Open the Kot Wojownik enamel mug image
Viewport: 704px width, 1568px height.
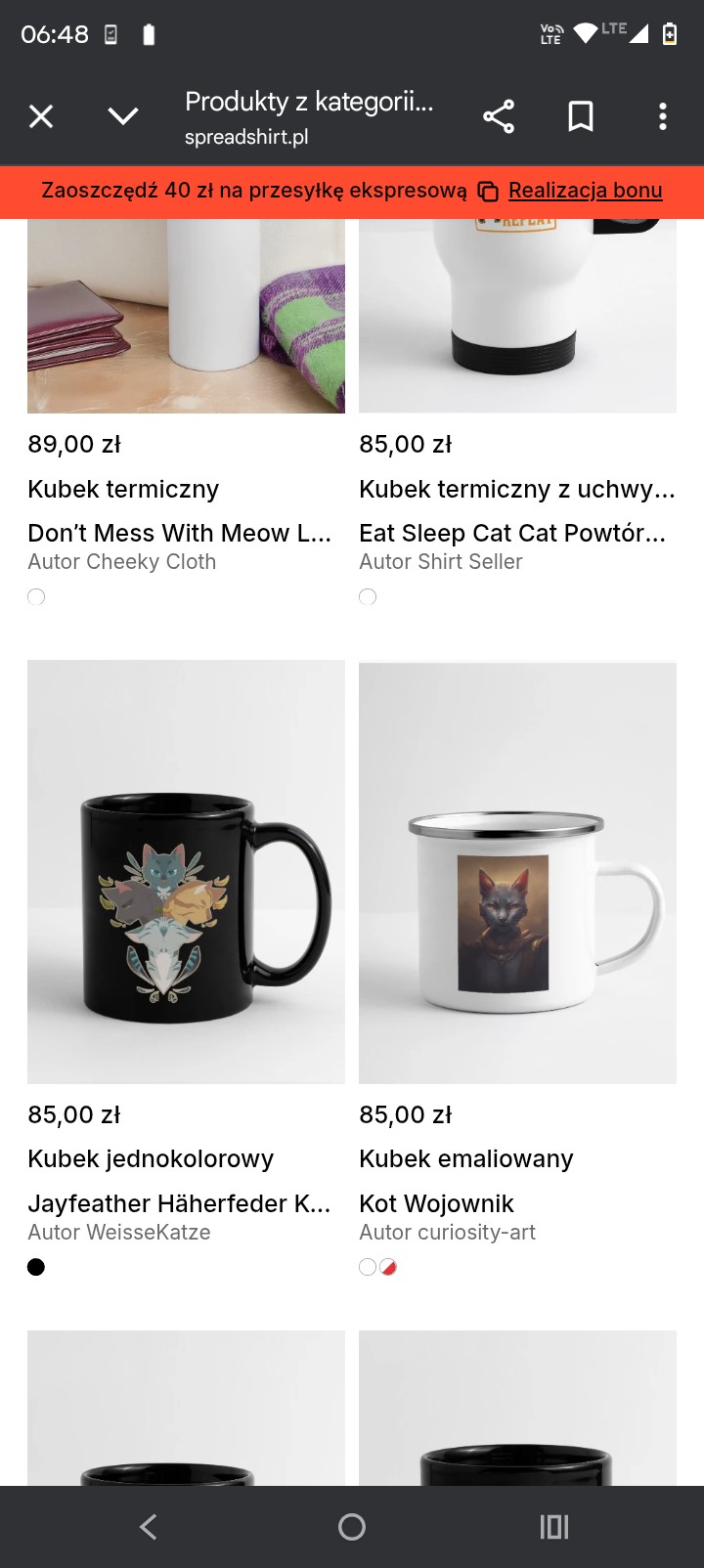(517, 872)
